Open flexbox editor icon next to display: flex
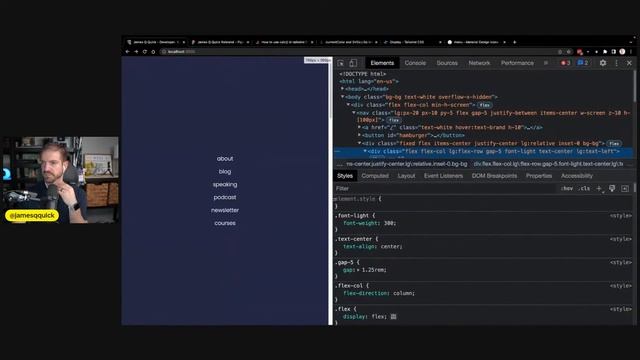This screenshot has height=360, width=640. 393,316
